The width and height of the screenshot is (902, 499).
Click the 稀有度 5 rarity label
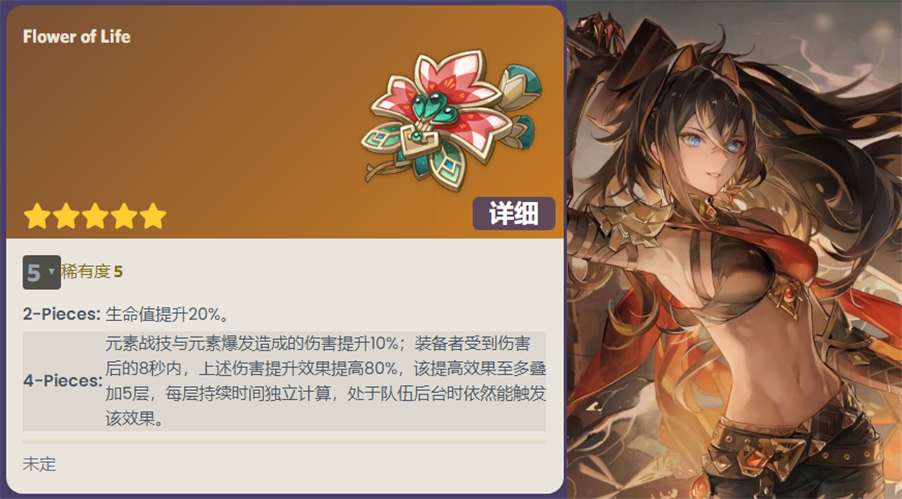92,272
